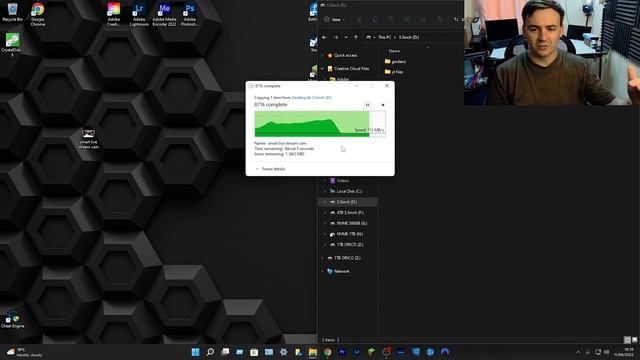Image resolution: width=640 pixels, height=360 pixels.
Task: Click the Rename icon in Explorer toolbar
Action: 407,19
